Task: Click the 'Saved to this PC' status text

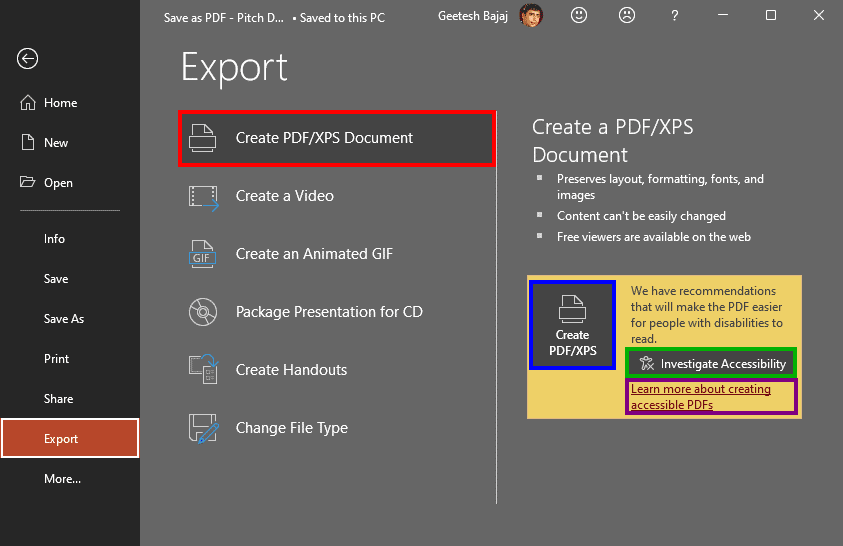Action: tap(342, 18)
